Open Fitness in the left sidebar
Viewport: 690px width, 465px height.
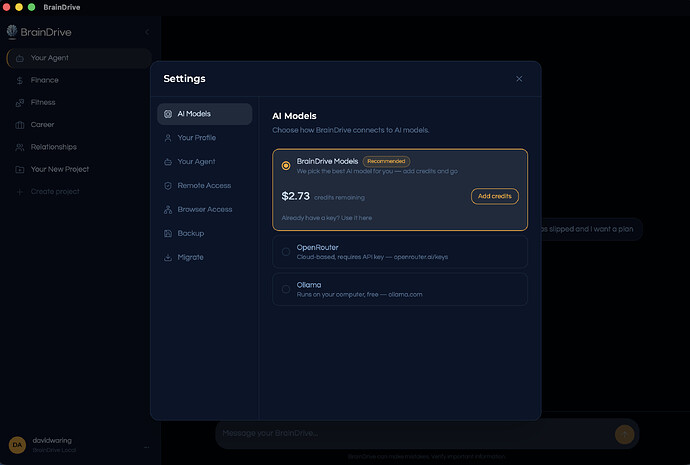tap(79, 103)
